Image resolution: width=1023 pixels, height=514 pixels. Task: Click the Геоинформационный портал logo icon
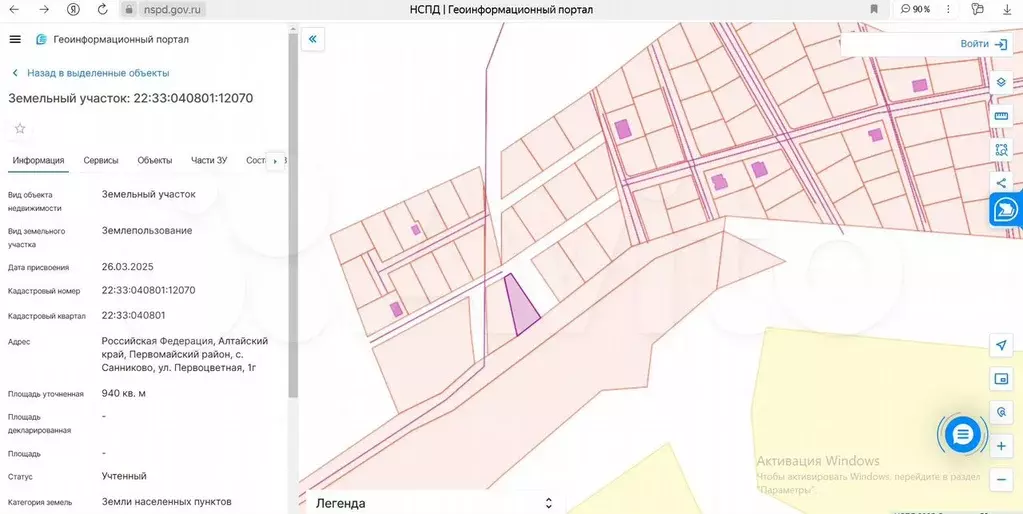click(x=41, y=39)
